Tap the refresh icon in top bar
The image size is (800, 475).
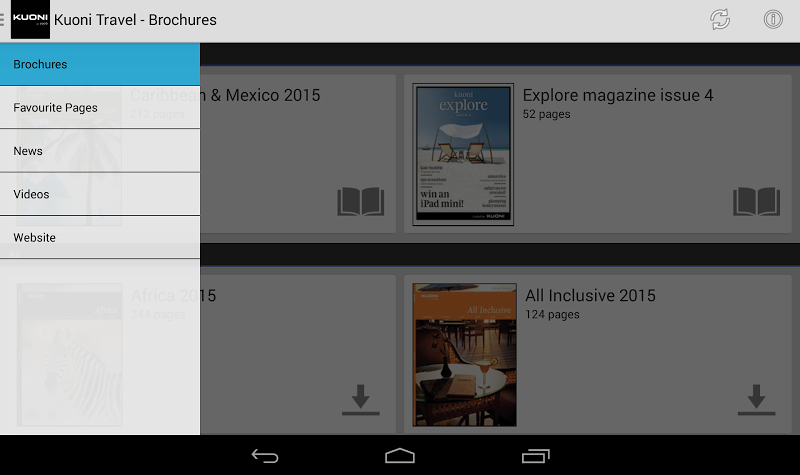tap(720, 20)
